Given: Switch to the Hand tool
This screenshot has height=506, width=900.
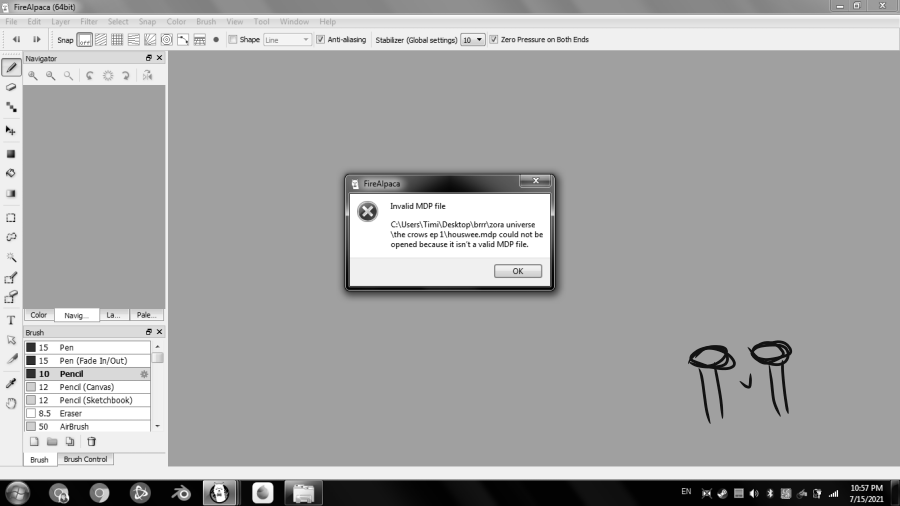Looking at the screenshot, I should pyautogui.click(x=11, y=403).
